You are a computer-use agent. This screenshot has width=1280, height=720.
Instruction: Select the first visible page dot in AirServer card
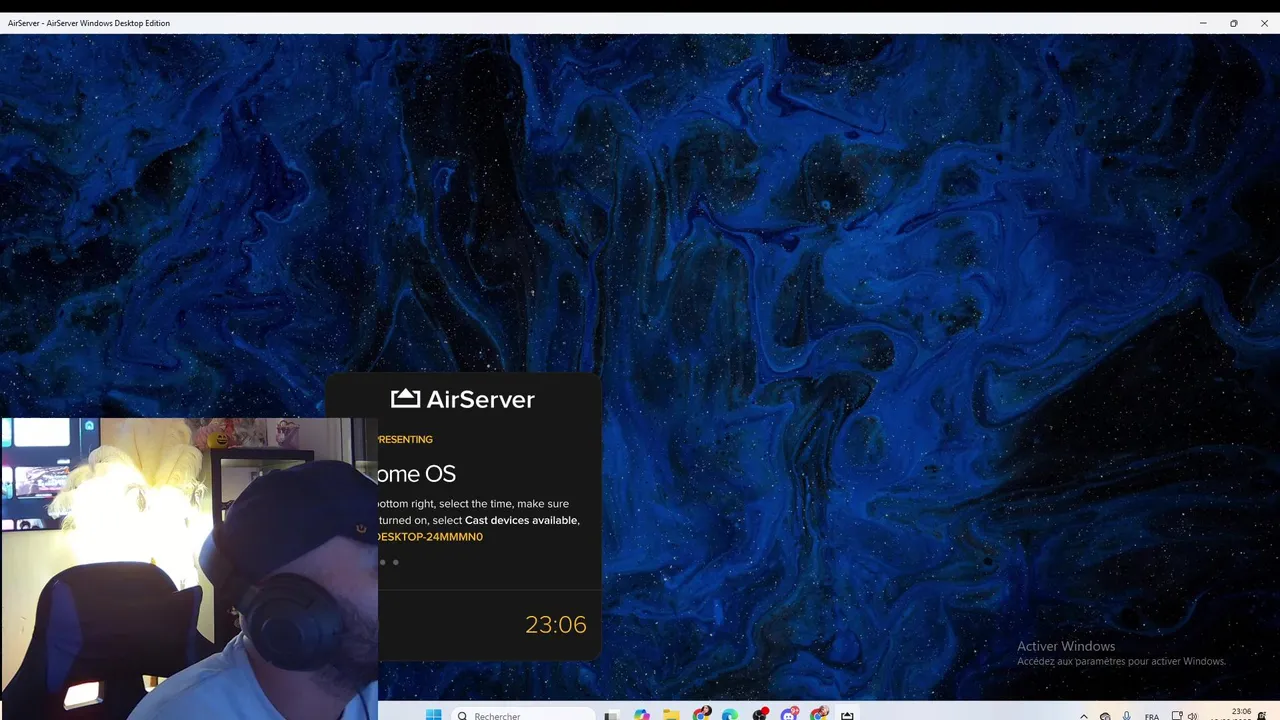382,562
